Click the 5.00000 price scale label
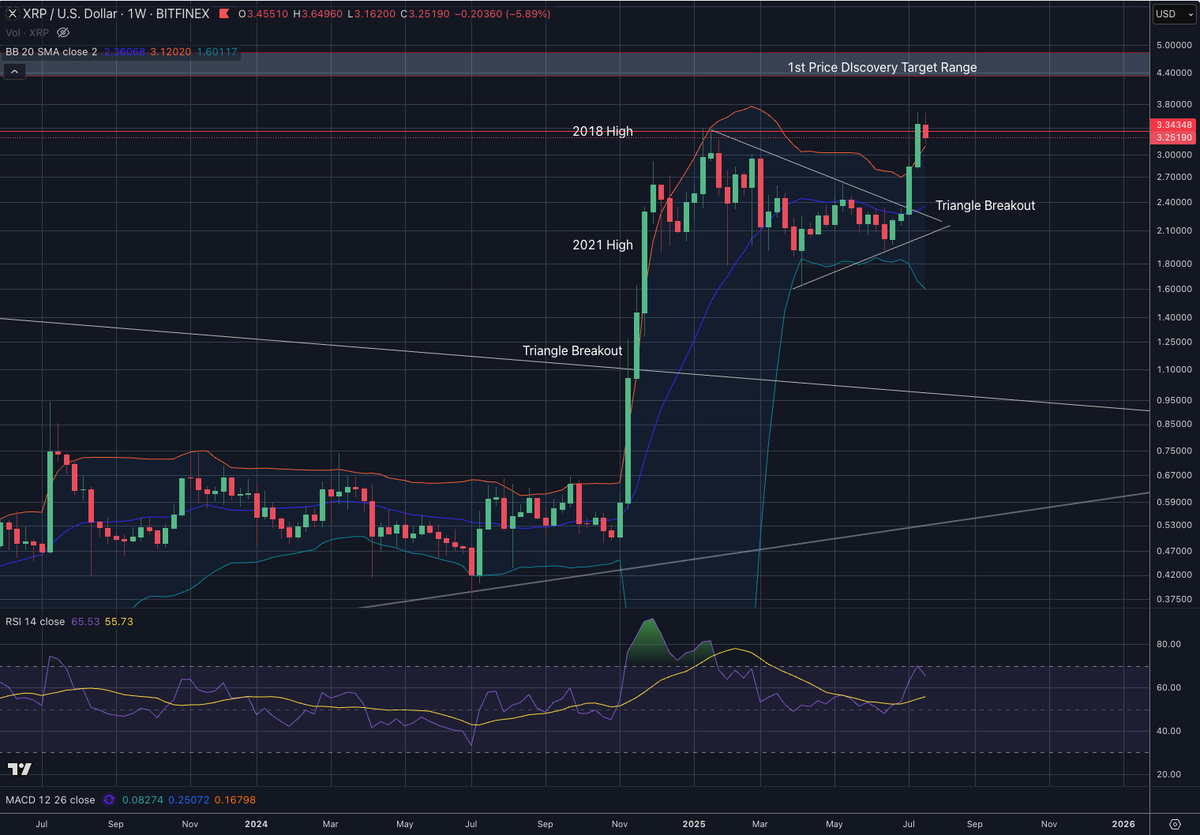Screen dimensions: 1200x835 (1172, 45)
